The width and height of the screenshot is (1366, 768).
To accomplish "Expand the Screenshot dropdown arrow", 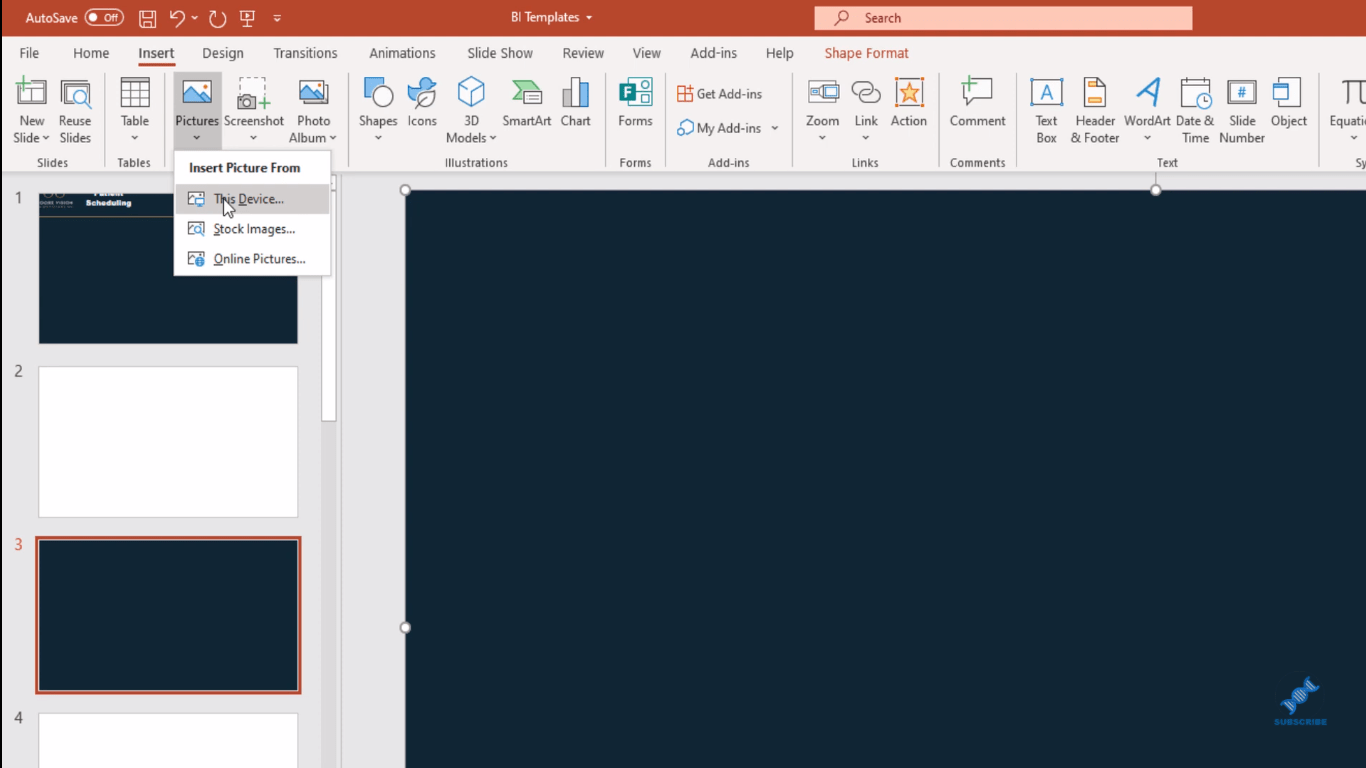I will pos(253,138).
